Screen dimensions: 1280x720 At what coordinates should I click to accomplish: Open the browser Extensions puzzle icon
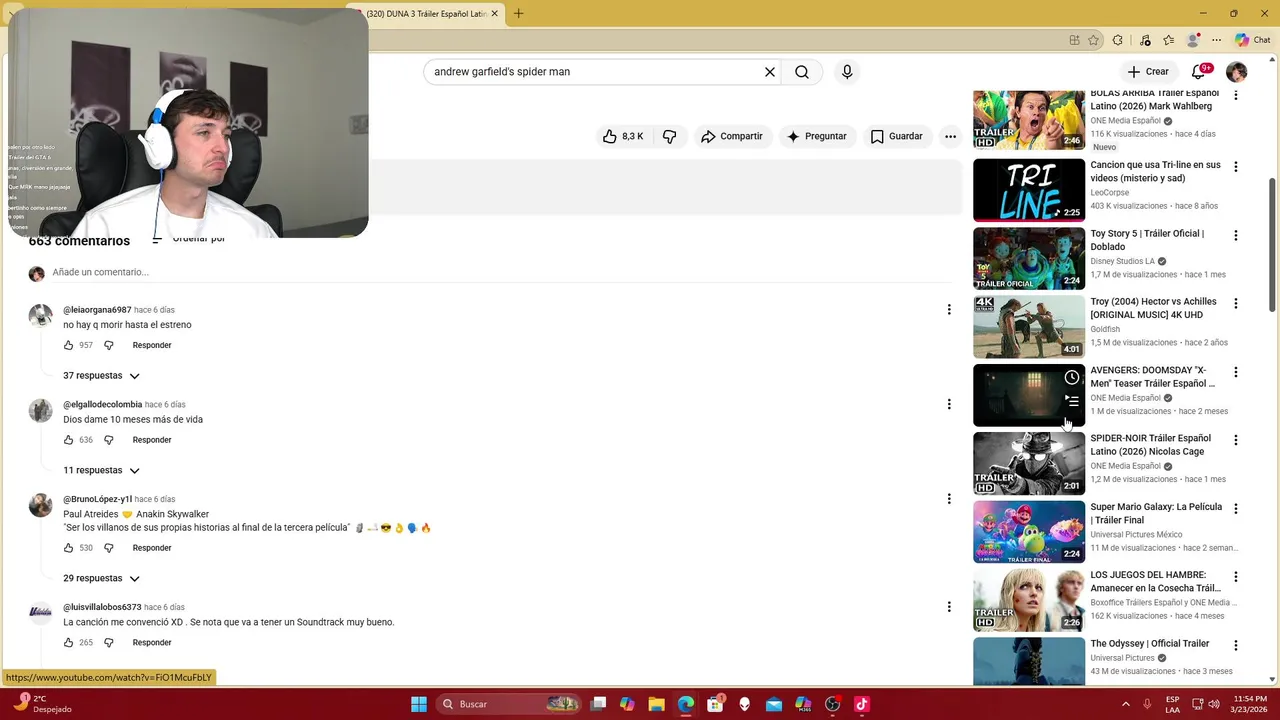[x=1118, y=40]
